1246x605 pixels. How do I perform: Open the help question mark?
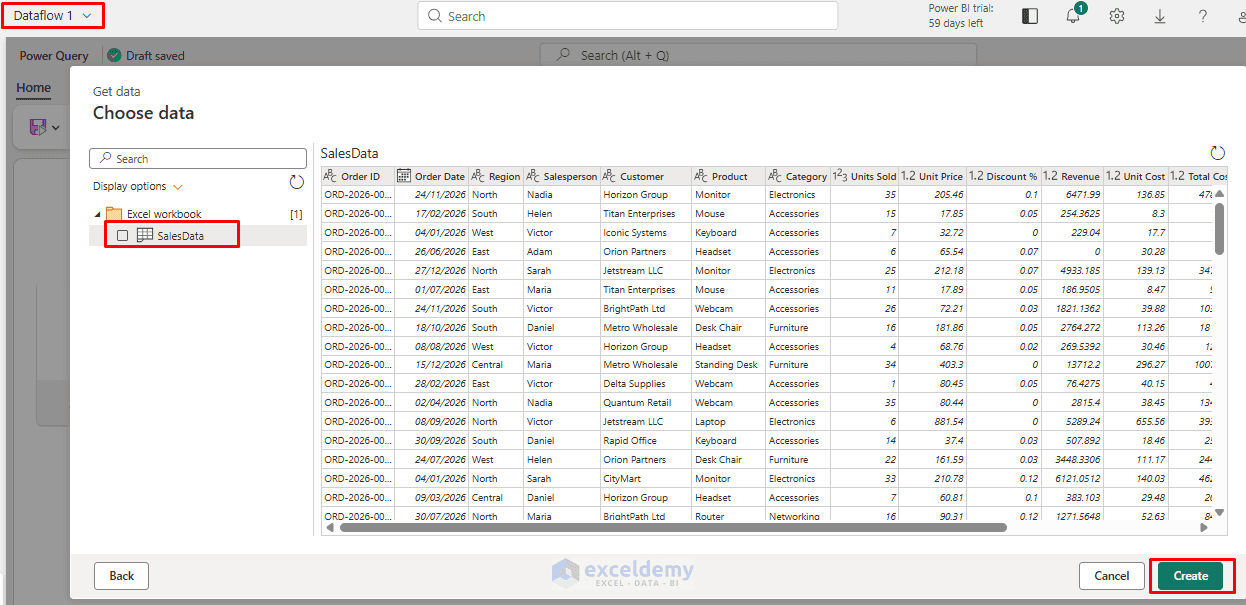(x=1203, y=16)
